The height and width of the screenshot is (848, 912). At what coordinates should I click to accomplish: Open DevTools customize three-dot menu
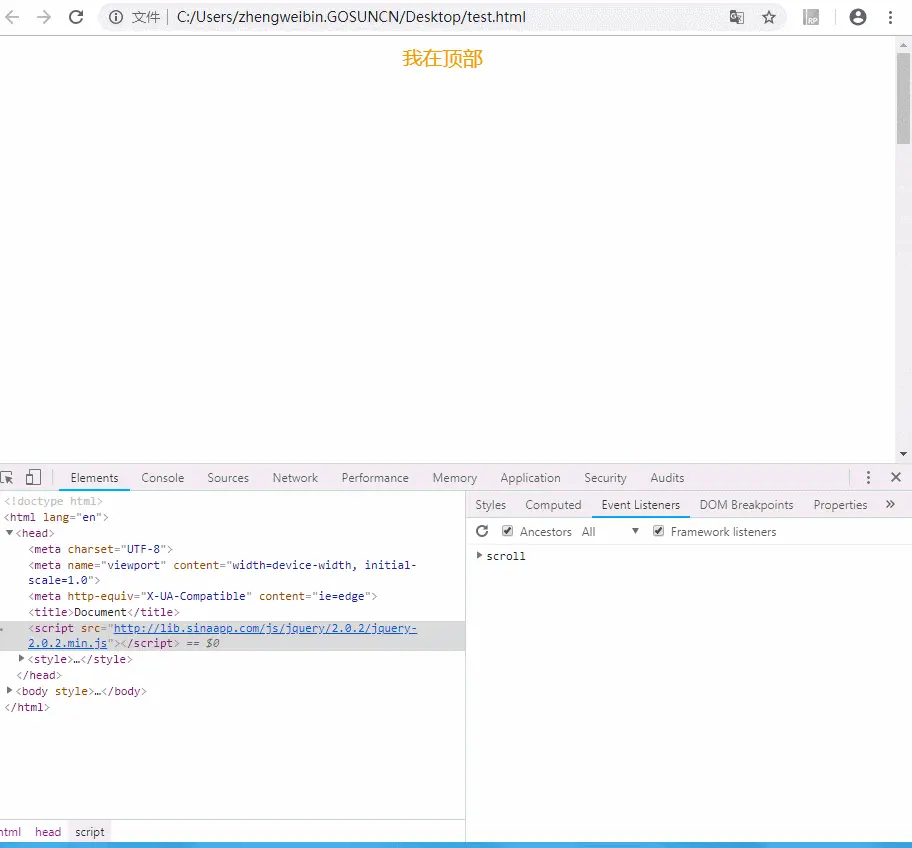click(868, 478)
